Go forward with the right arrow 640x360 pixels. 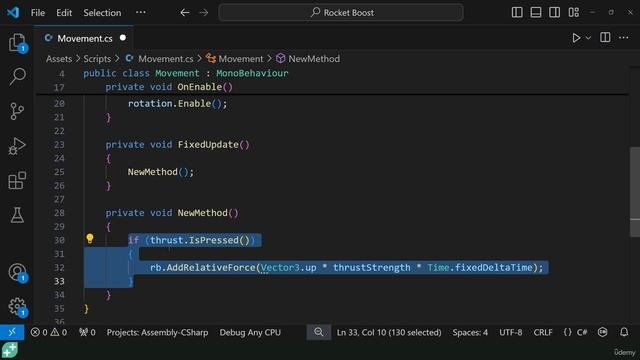(203, 13)
